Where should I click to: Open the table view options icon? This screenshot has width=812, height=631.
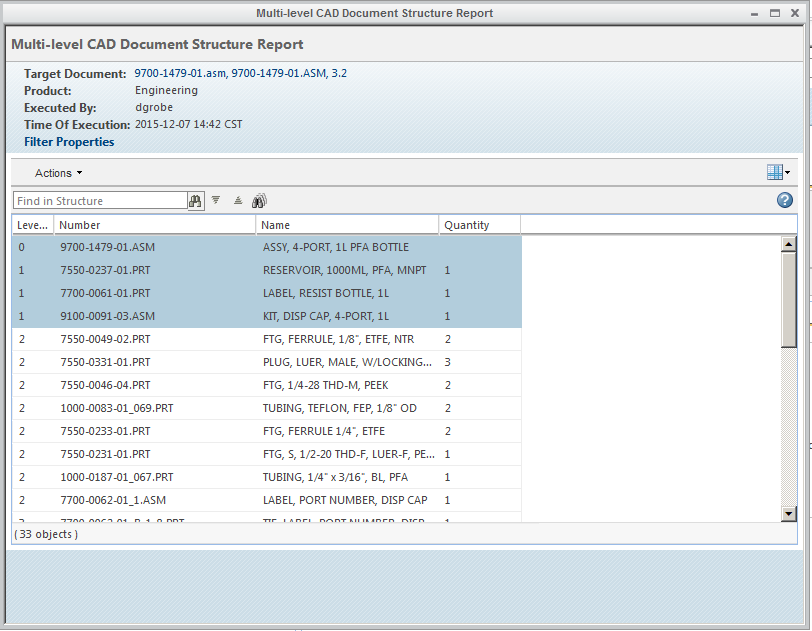click(778, 173)
